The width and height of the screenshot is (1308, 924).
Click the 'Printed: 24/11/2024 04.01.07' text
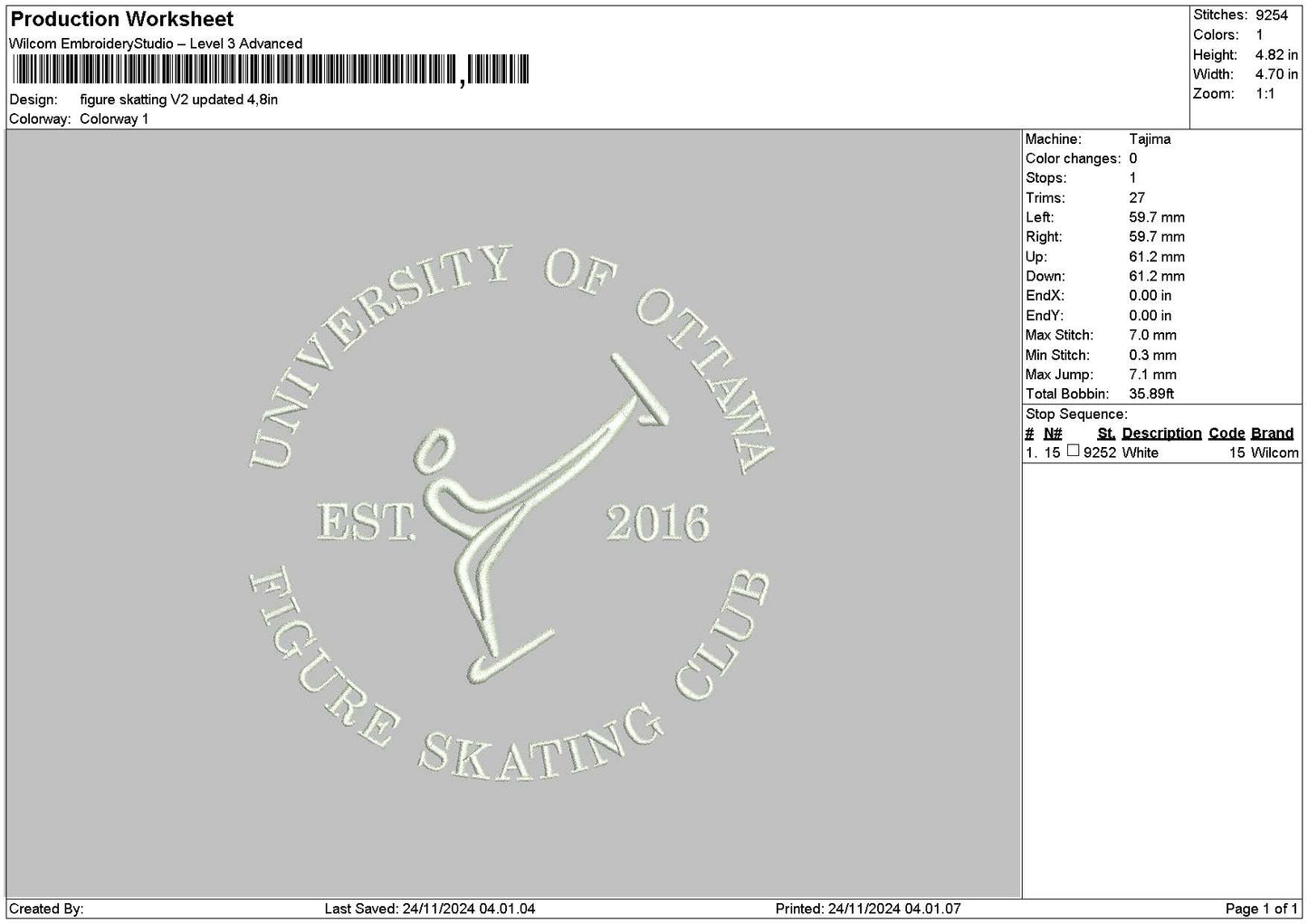868,909
